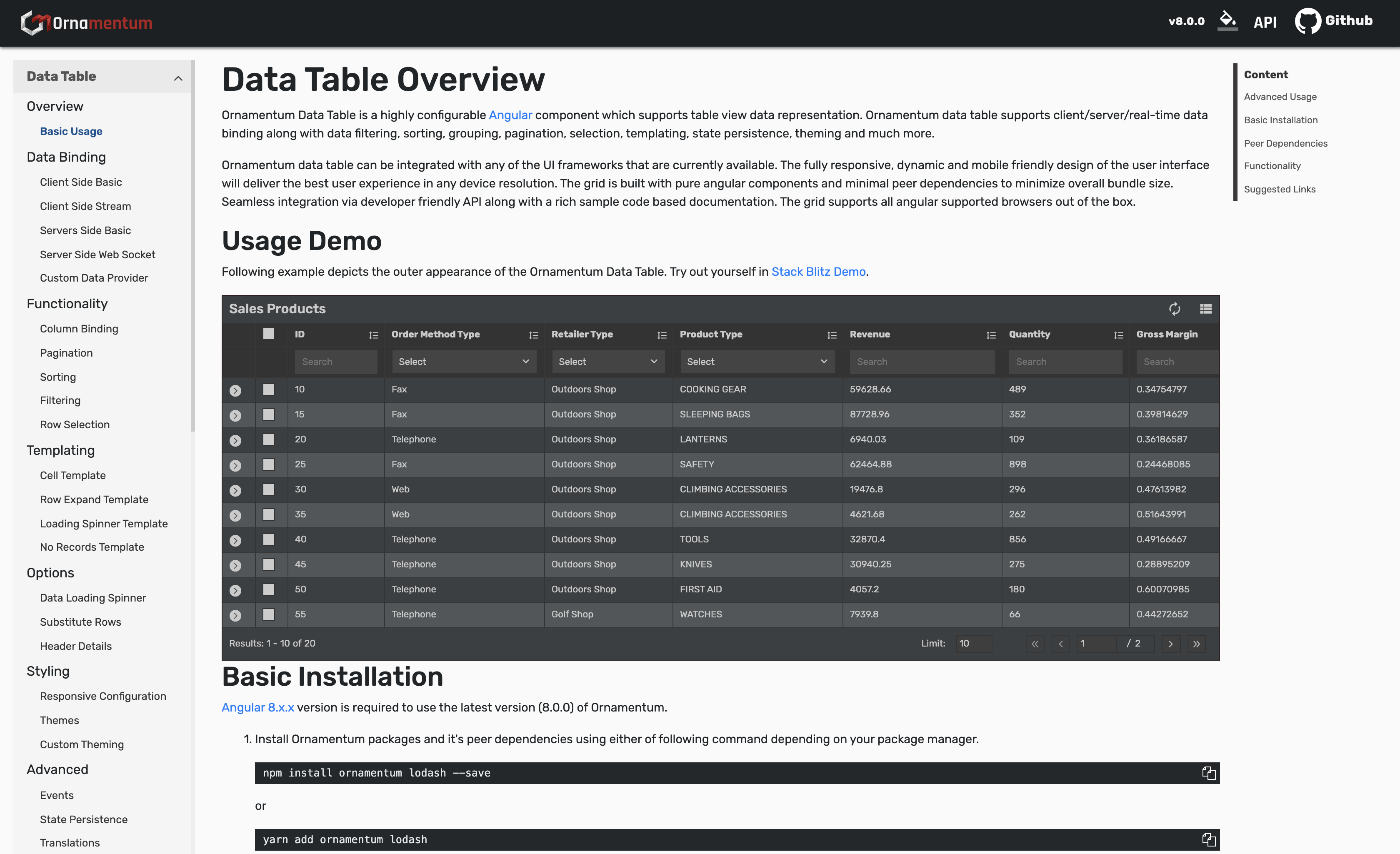This screenshot has height=854, width=1400.
Task: Expand row 20 details arrow
Action: (235, 440)
